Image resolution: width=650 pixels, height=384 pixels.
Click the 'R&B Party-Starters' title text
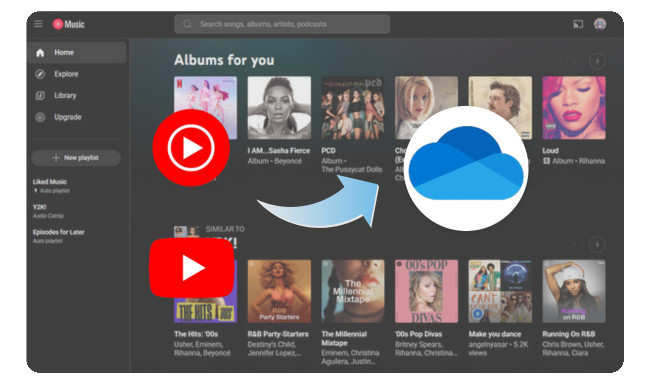[x=278, y=334]
